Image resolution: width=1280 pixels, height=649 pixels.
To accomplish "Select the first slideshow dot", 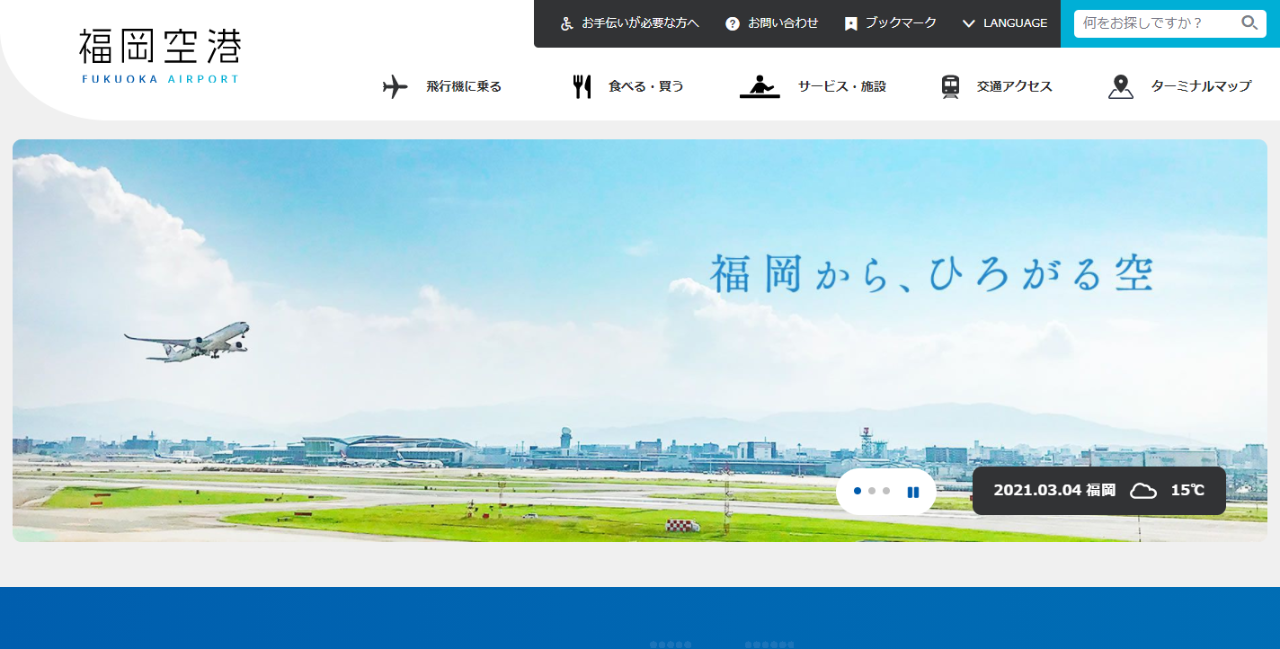I will [857, 491].
